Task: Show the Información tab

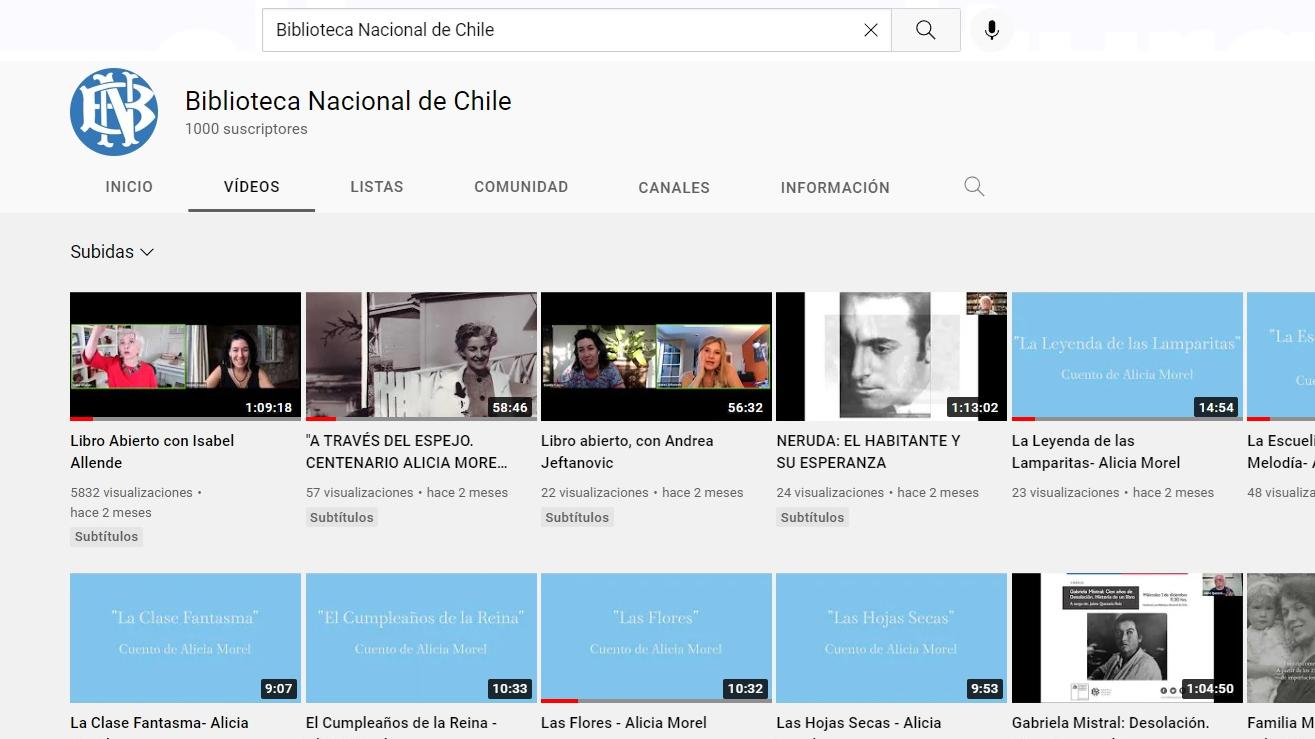Action: pyautogui.click(x=835, y=187)
